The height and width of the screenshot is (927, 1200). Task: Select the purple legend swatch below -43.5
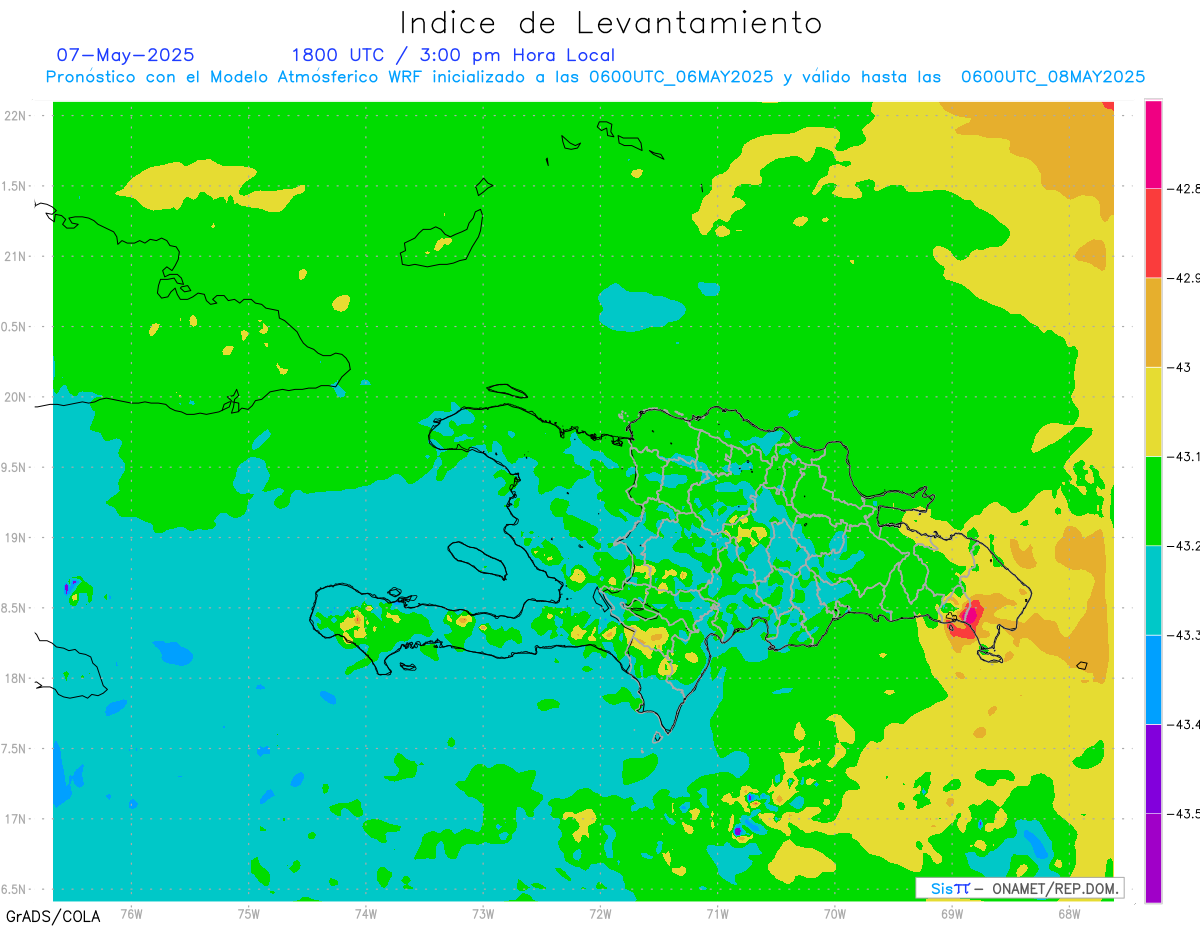click(x=1153, y=857)
